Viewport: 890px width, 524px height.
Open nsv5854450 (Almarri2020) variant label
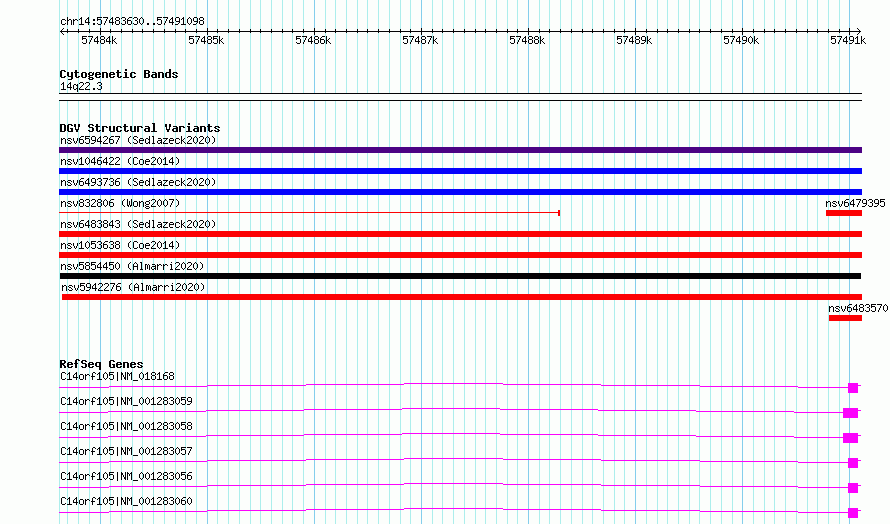[x=132, y=266]
